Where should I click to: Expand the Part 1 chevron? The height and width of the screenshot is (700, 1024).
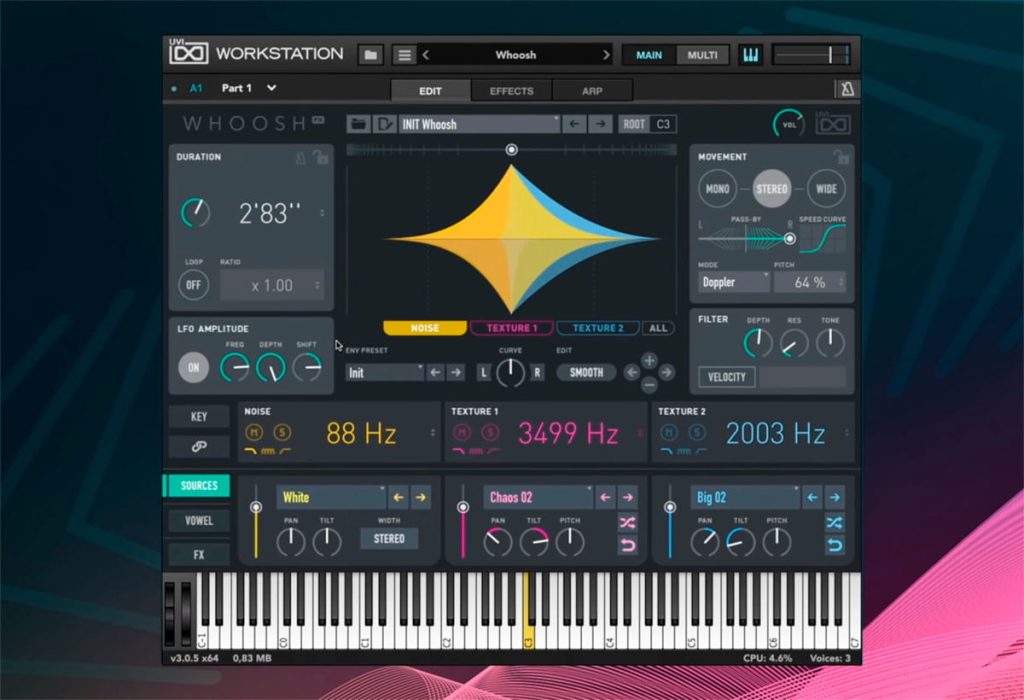click(271, 88)
